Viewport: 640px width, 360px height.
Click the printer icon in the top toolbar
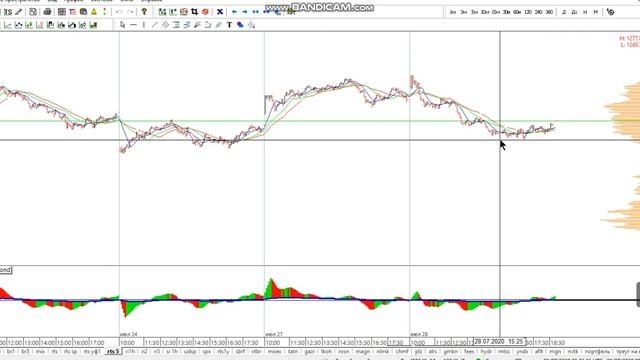47,12
